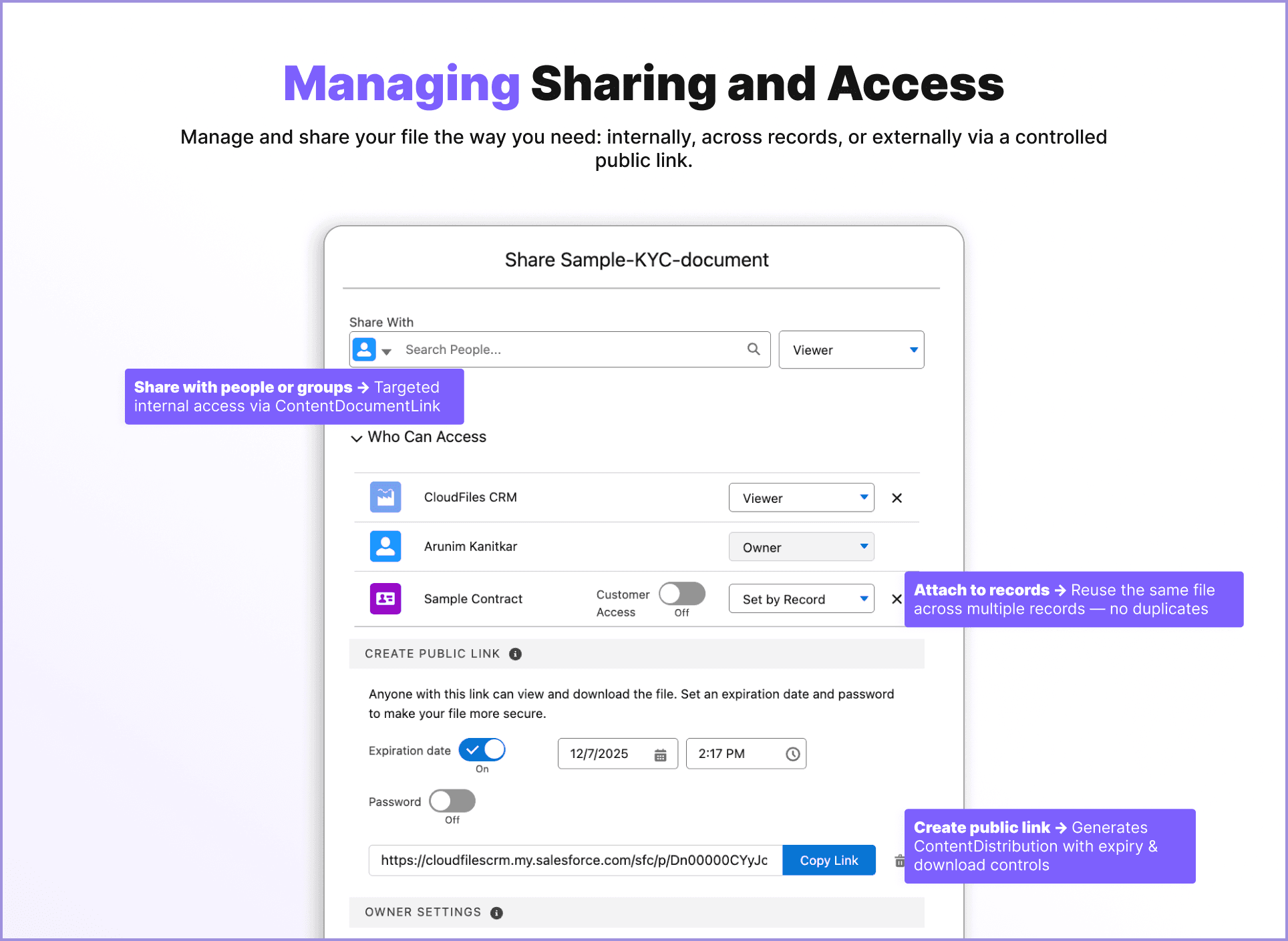
Task: Open the Viewer permission dropdown next to search
Action: (x=851, y=349)
